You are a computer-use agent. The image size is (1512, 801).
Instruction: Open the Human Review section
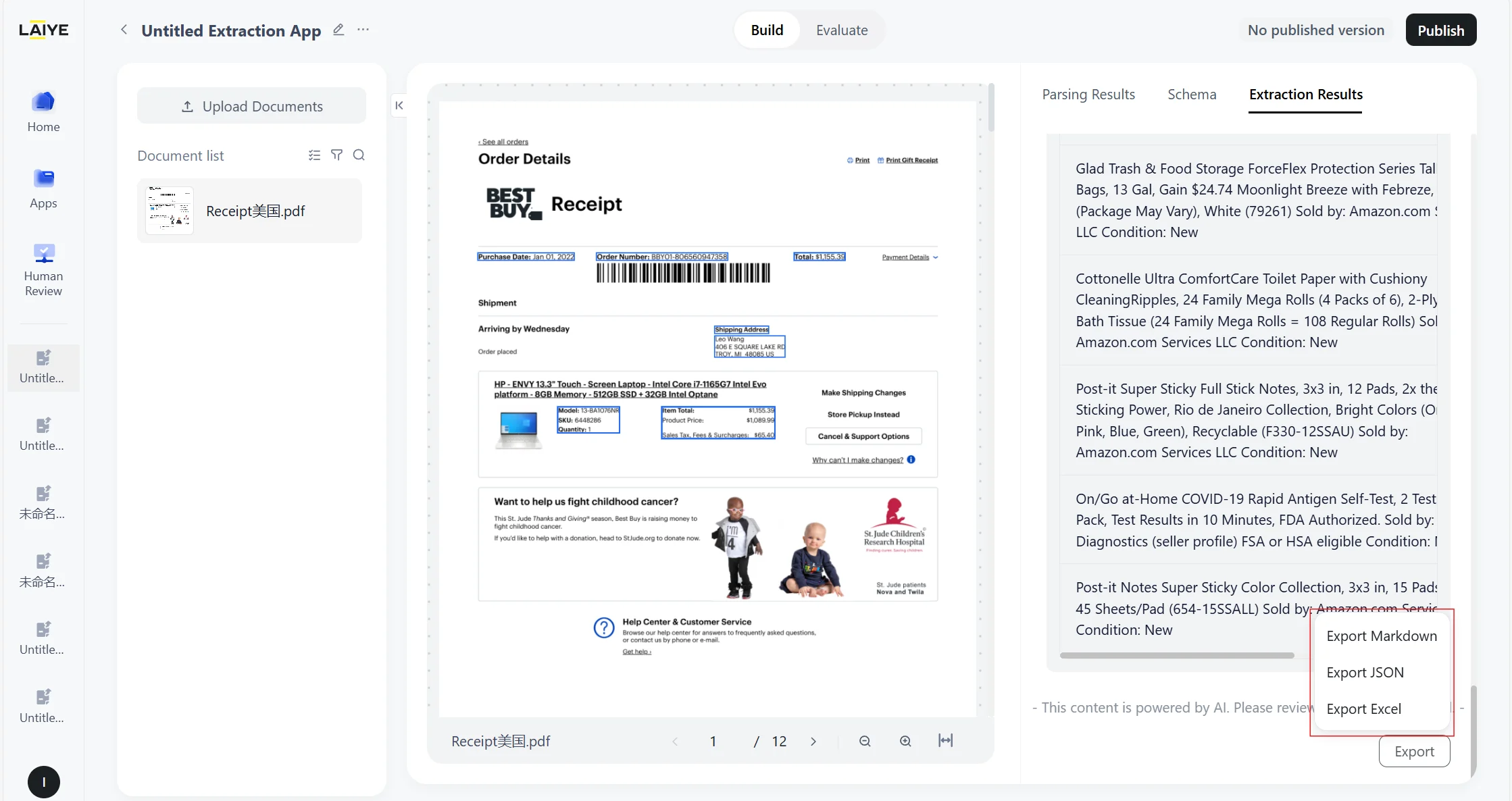(x=43, y=269)
